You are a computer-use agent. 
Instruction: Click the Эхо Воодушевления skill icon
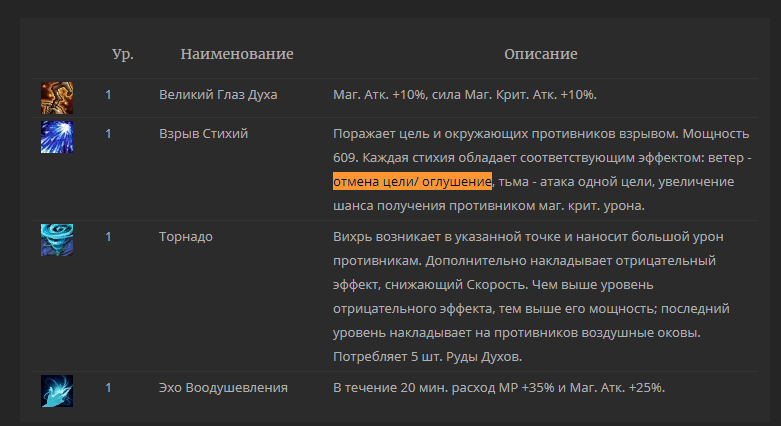tap(57, 390)
